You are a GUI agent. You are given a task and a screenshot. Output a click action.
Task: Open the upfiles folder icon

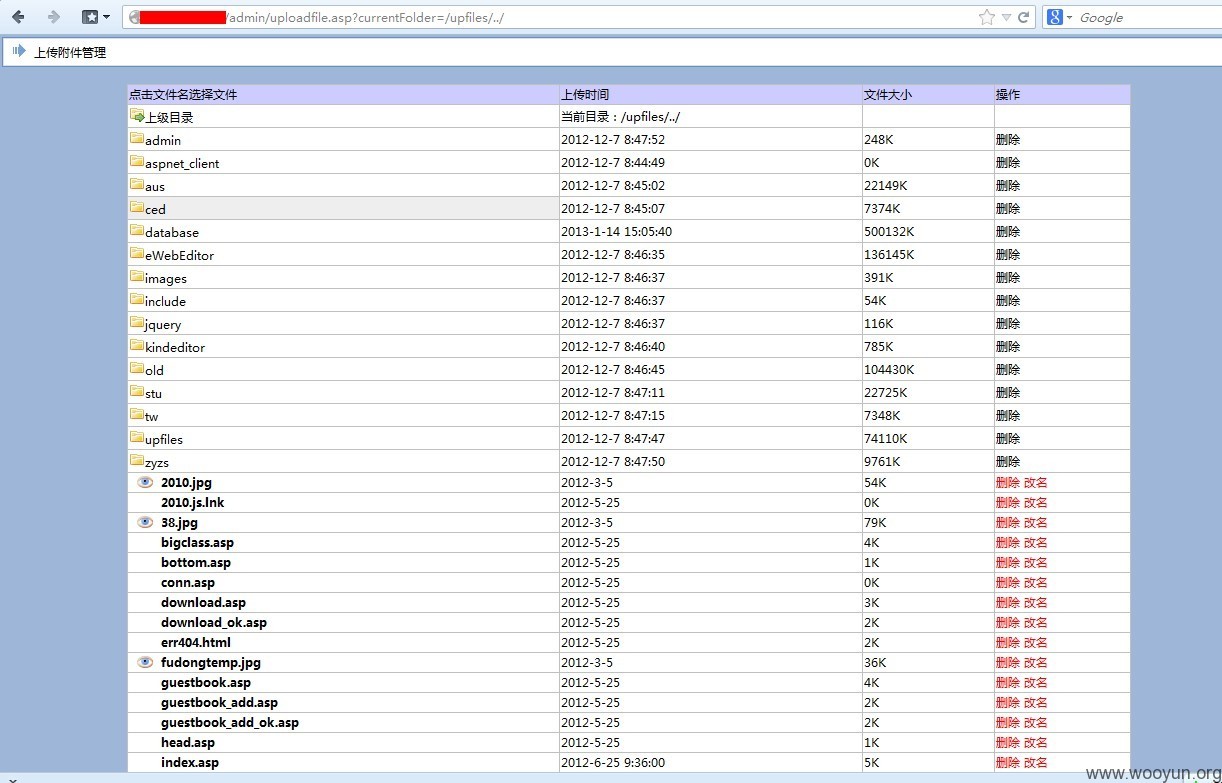[137, 438]
